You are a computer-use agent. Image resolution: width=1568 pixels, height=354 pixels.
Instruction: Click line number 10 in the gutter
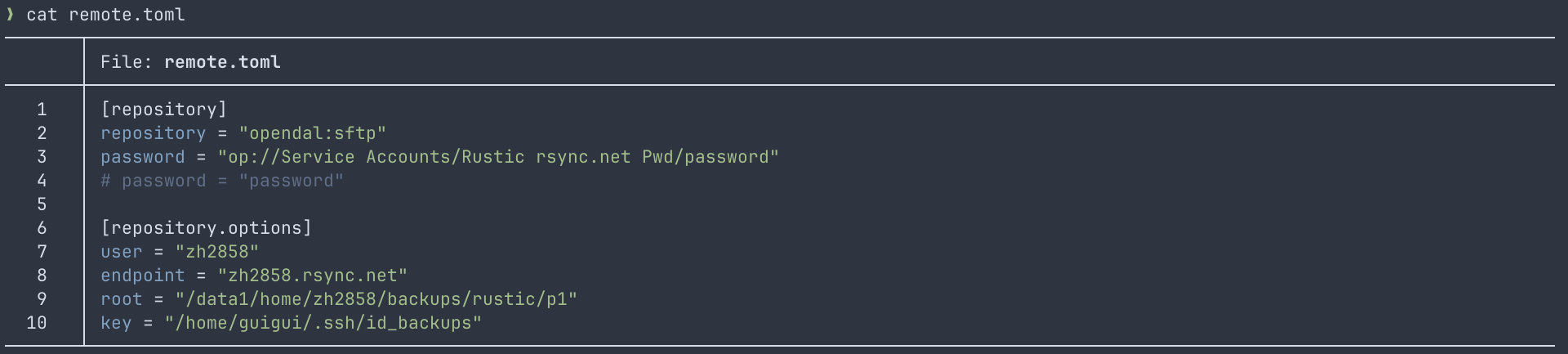pos(37,323)
